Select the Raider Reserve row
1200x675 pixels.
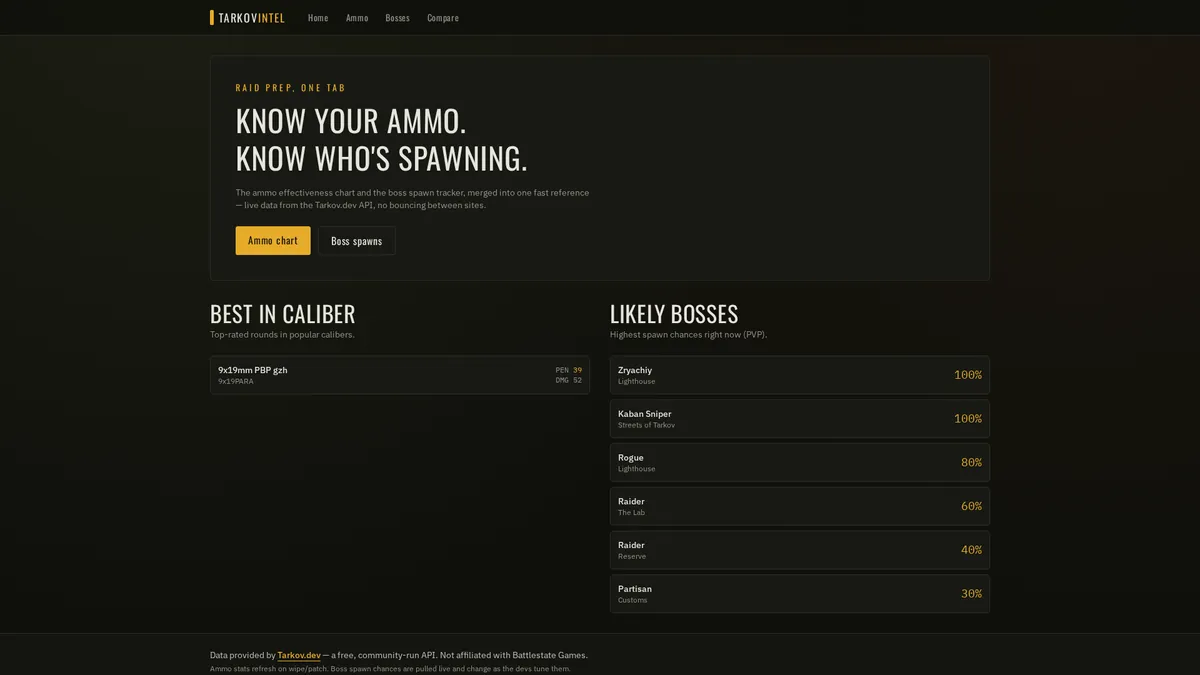800,550
